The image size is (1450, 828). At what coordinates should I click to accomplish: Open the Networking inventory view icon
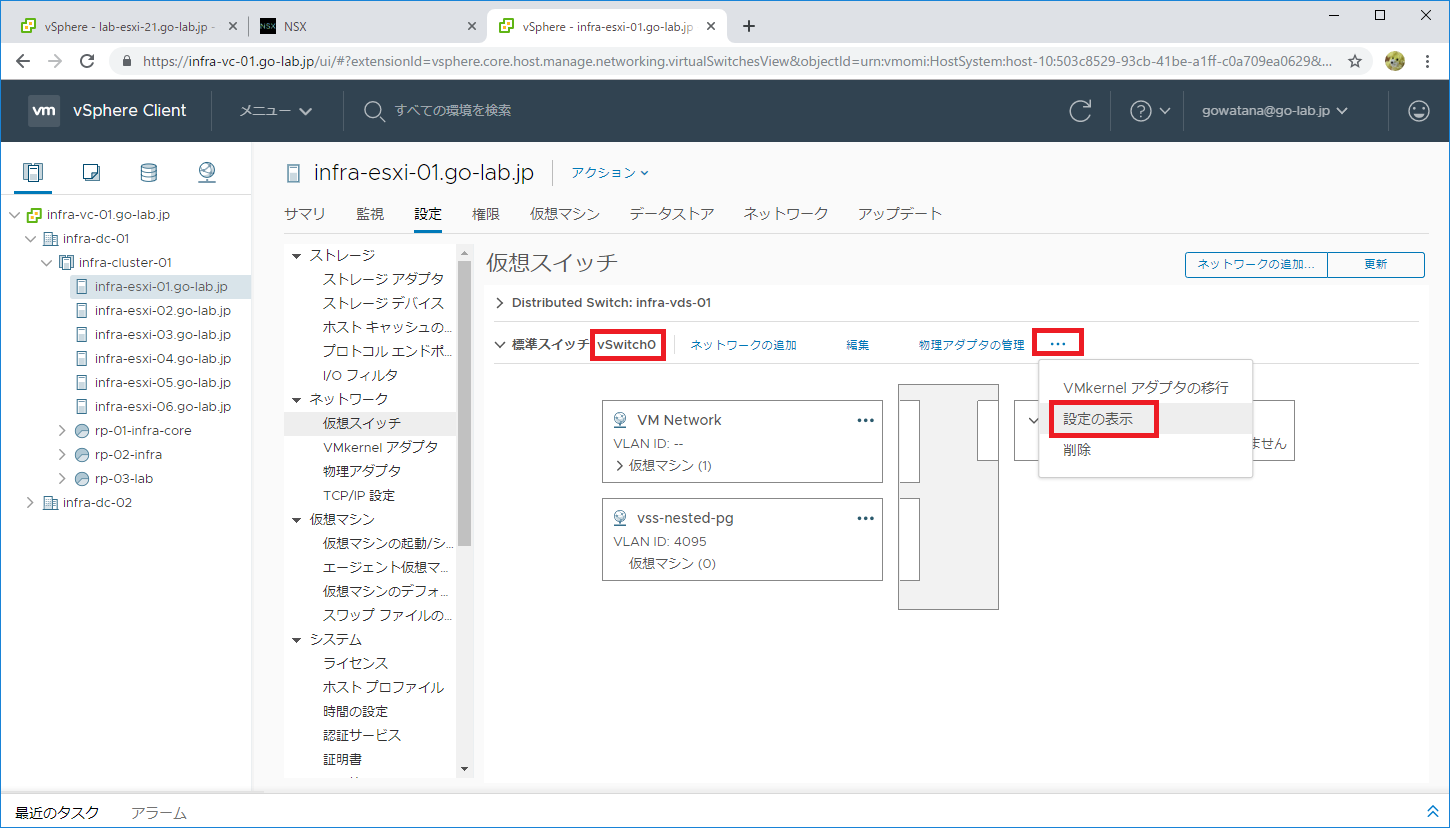(207, 172)
